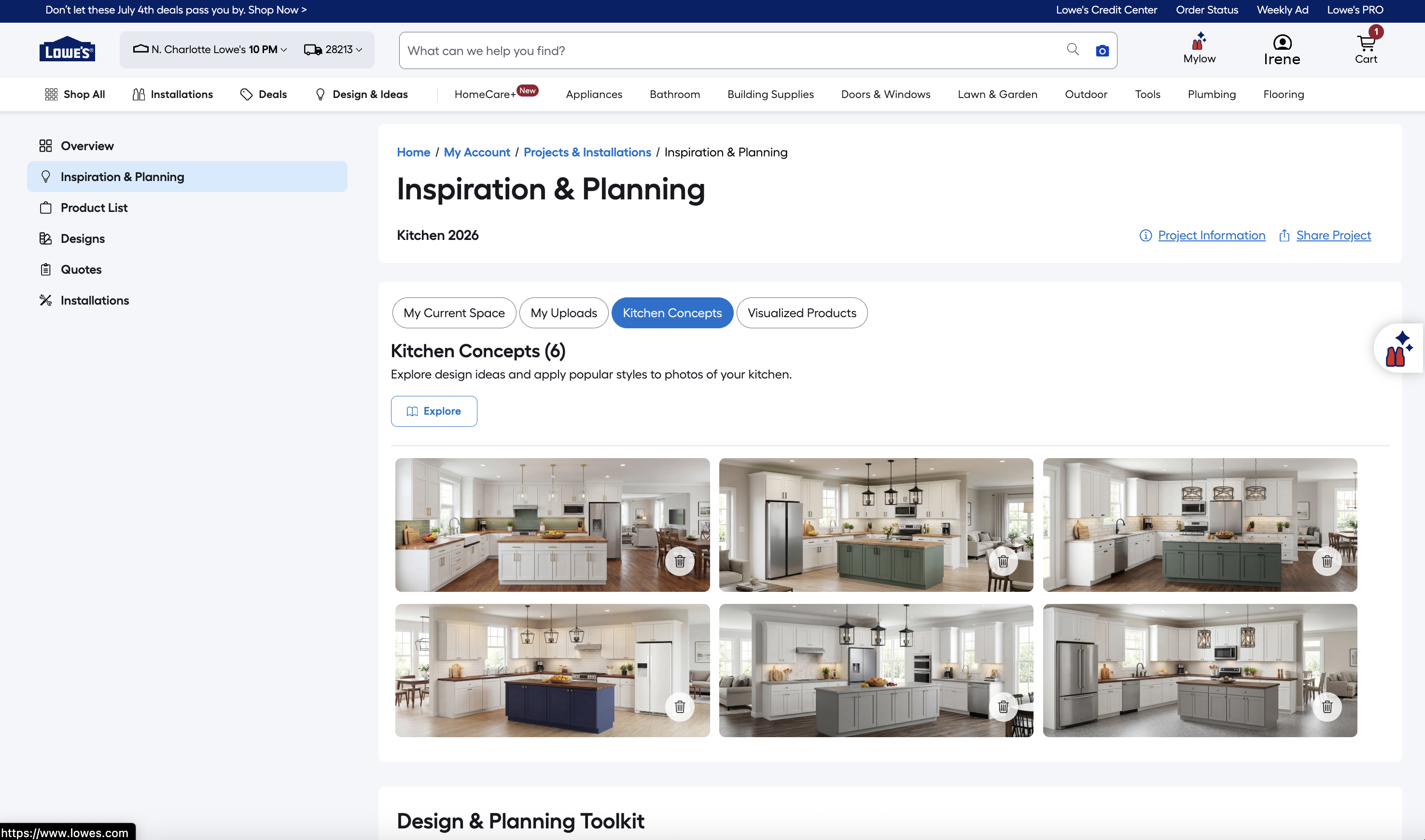Switch to Visualized Products tab
The height and width of the screenshot is (840, 1425).
[x=802, y=313]
